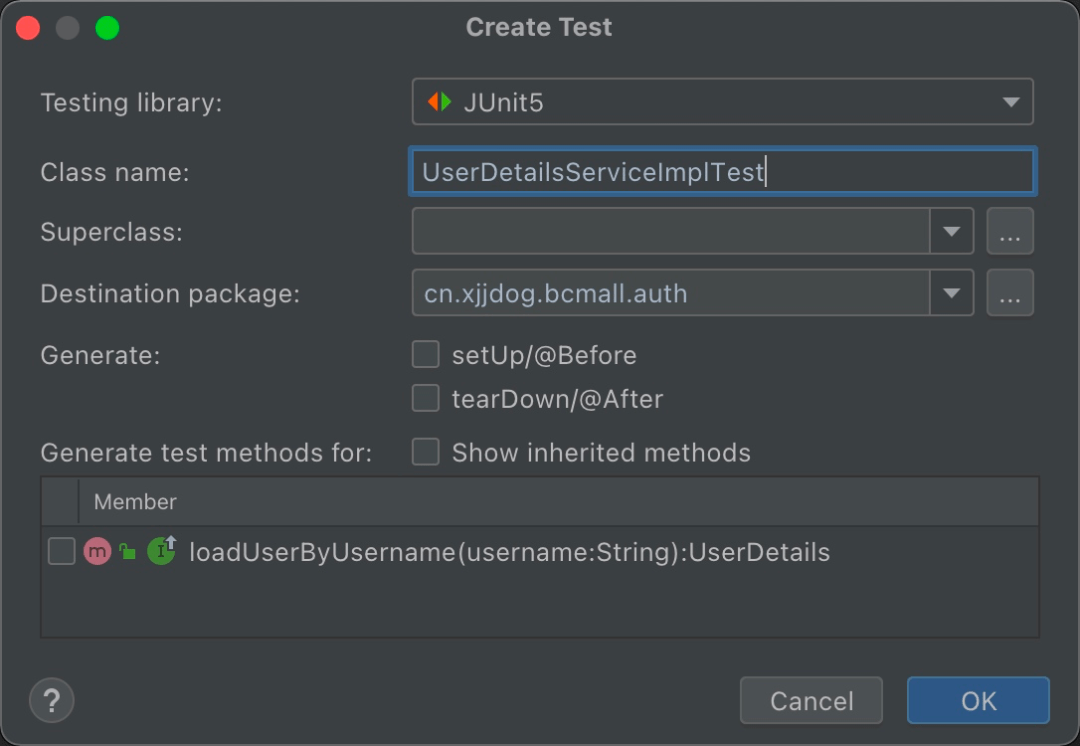Click the implemented interface method icon
The width and height of the screenshot is (1080, 746).
(x=161, y=551)
